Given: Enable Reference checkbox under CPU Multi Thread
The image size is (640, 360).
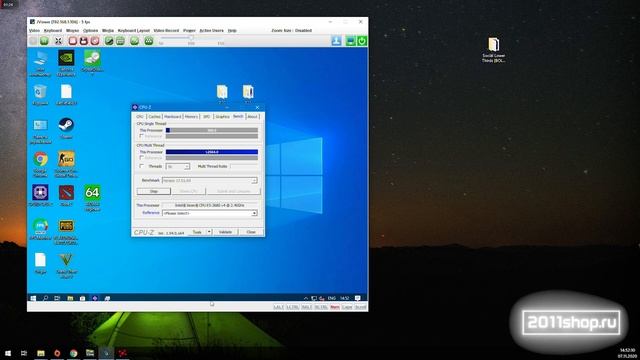Looking at the screenshot, I should (142, 158).
